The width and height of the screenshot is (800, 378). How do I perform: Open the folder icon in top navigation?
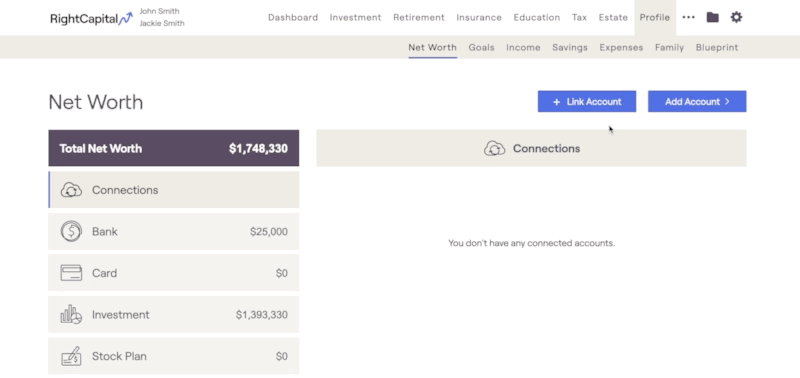point(712,17)
